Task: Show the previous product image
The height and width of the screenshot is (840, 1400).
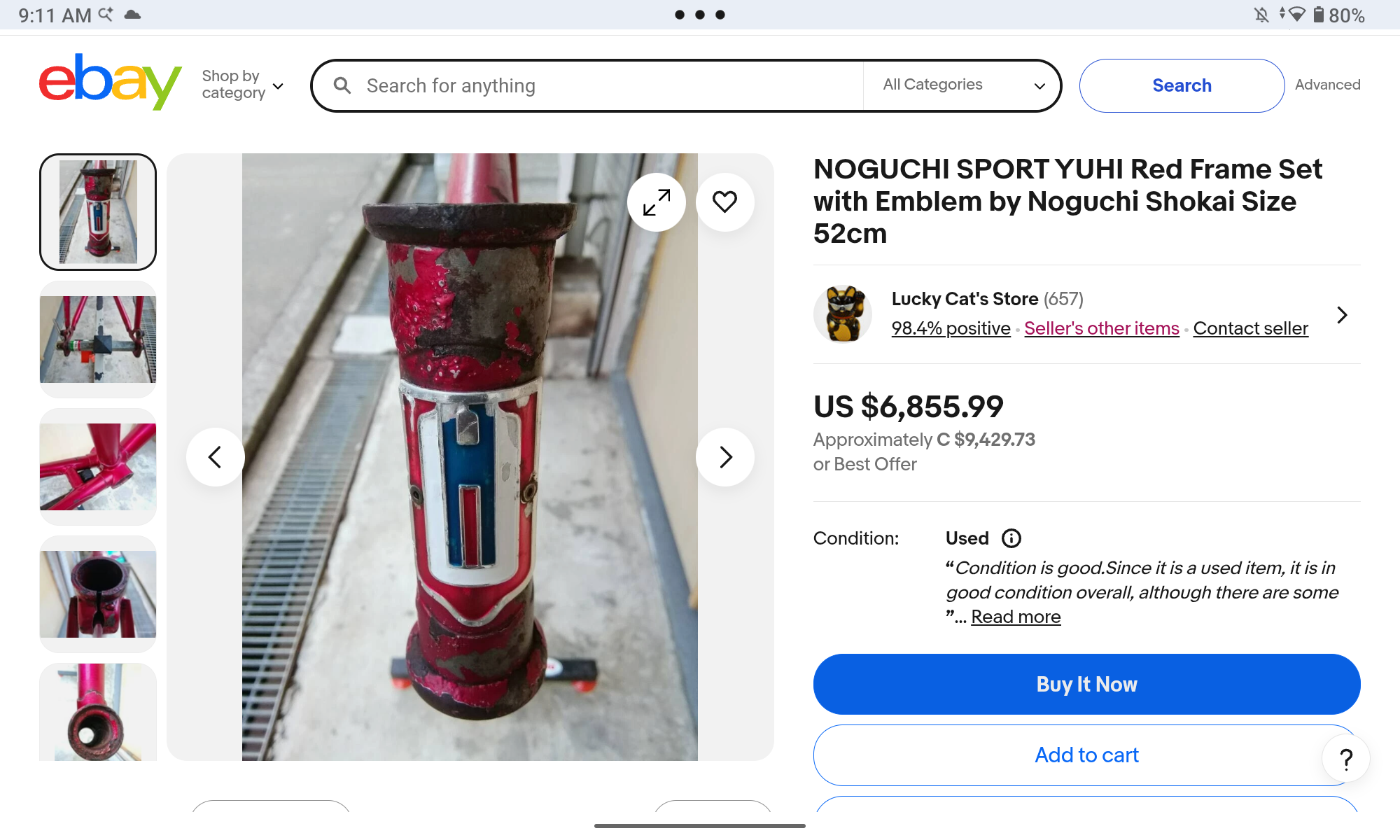Action: pyautogui.click(x=215, y=457)
